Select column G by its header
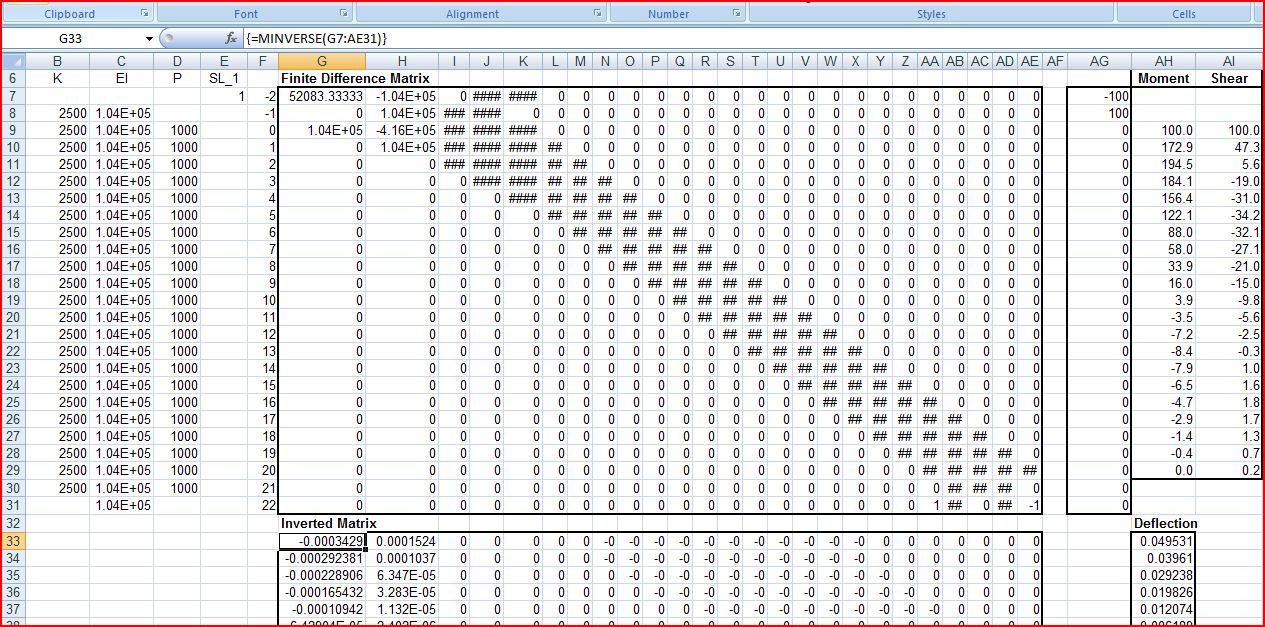This screenshot has width=1265, height=627. click(x=321, y=61)
